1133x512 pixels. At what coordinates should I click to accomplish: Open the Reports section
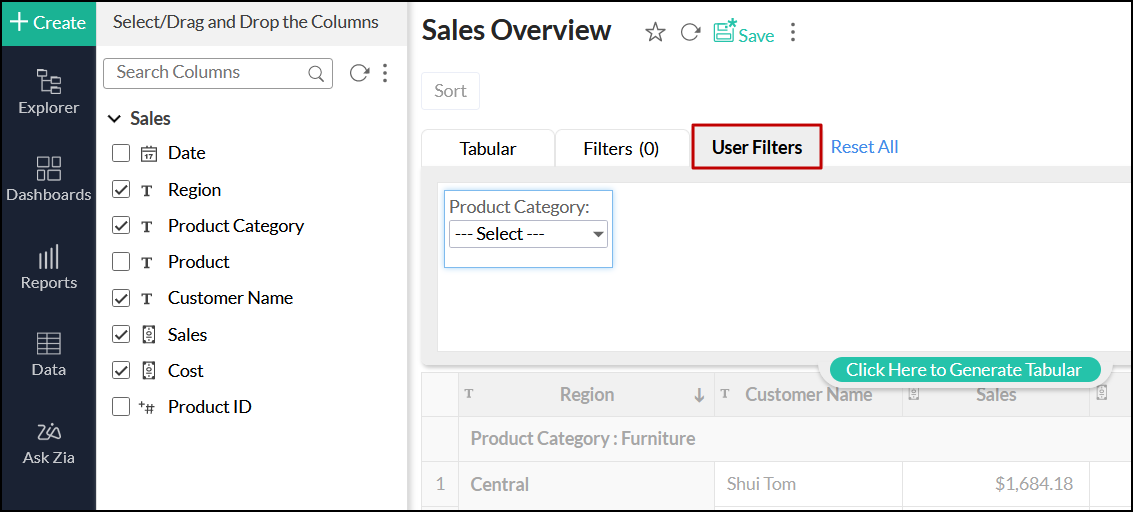click(48, 266)
